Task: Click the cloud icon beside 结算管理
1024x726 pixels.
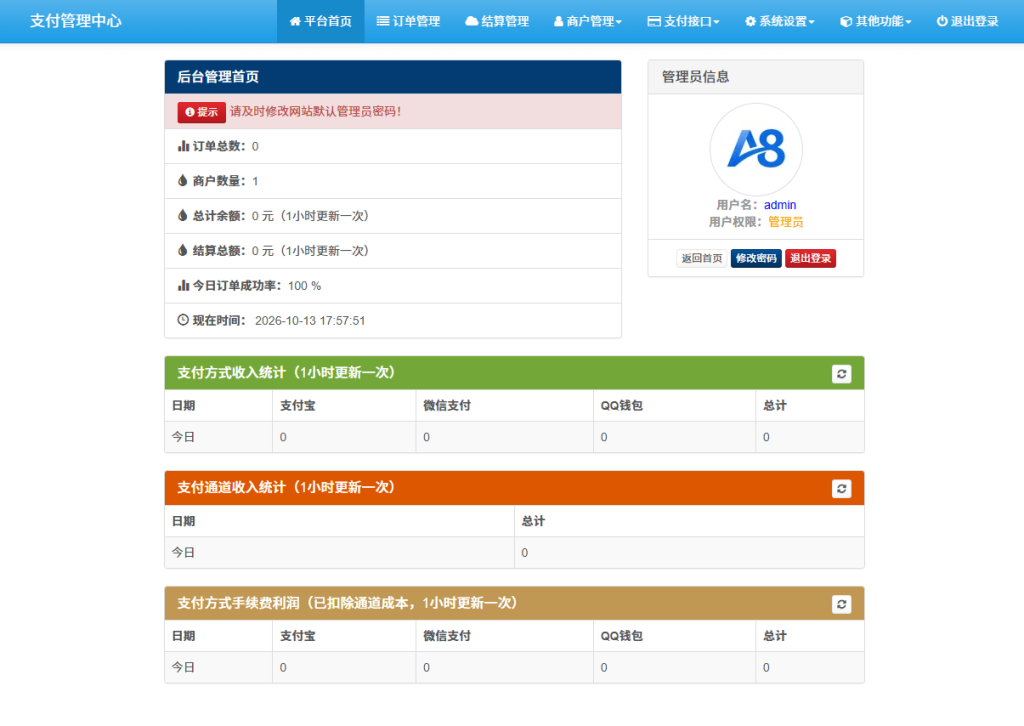Action: pos(472,22)
